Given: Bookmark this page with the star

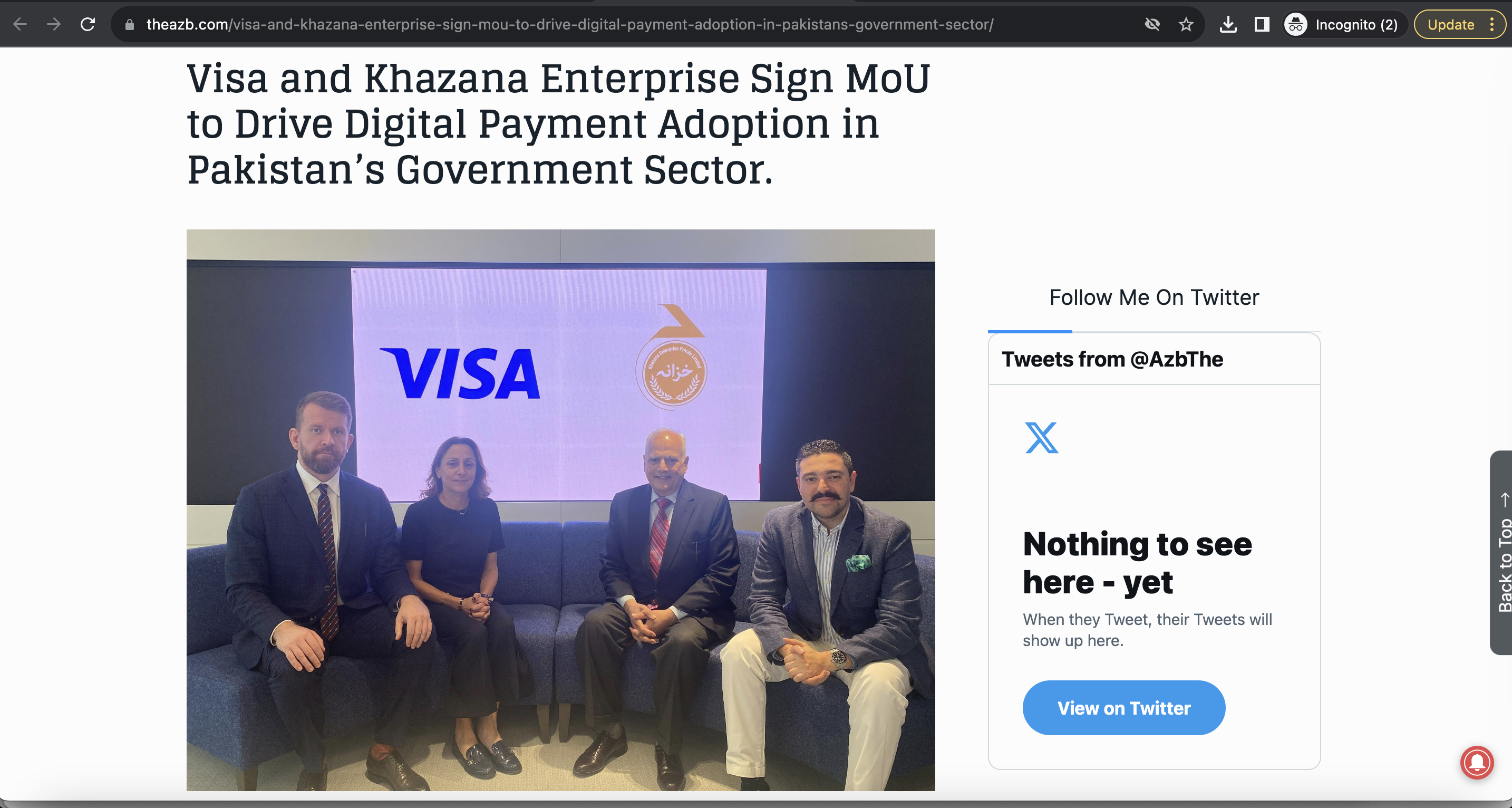Looking at the screenshot, I should tap(1186, 24).
